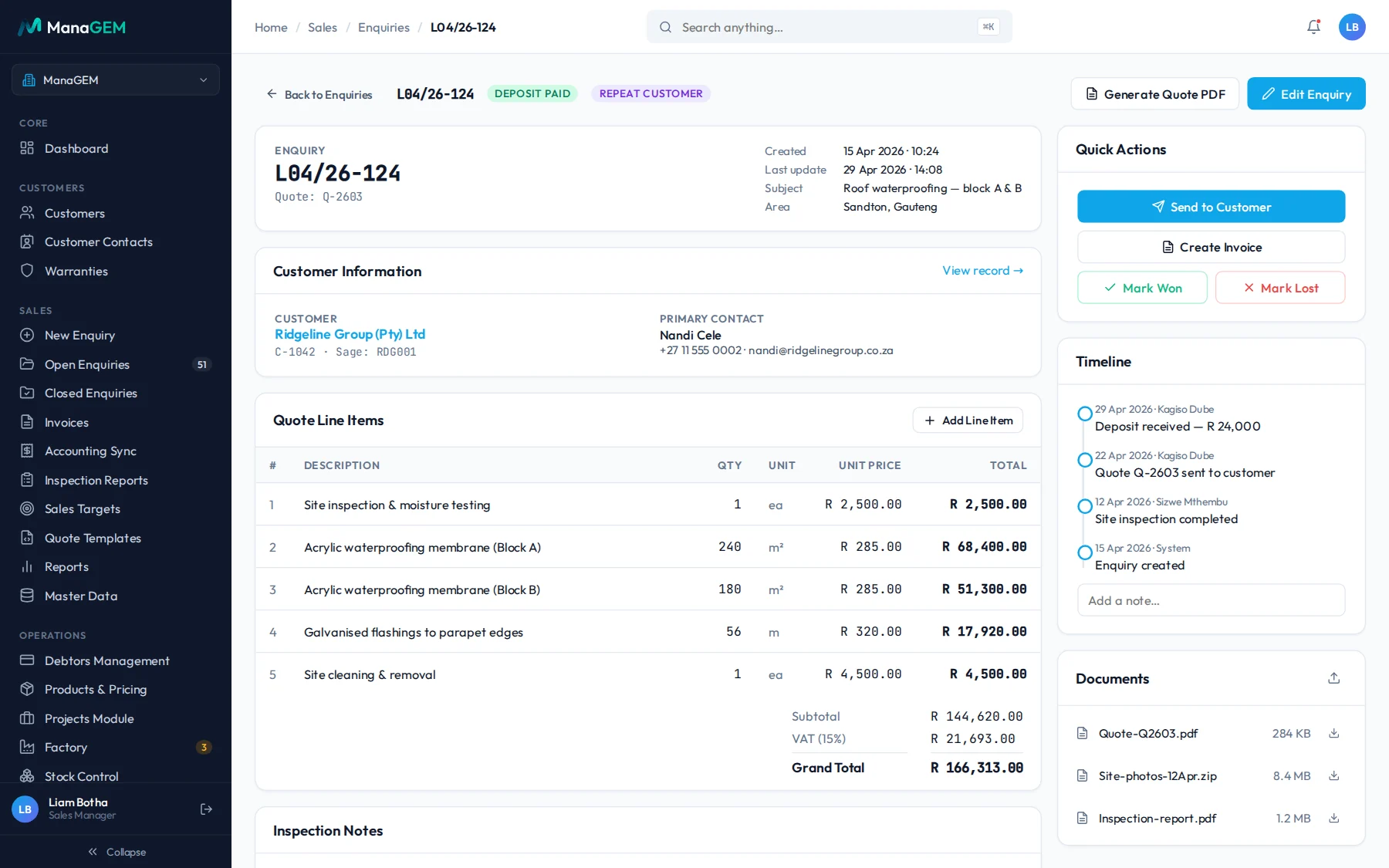Open View record link for customer

[x=983, y=271]
